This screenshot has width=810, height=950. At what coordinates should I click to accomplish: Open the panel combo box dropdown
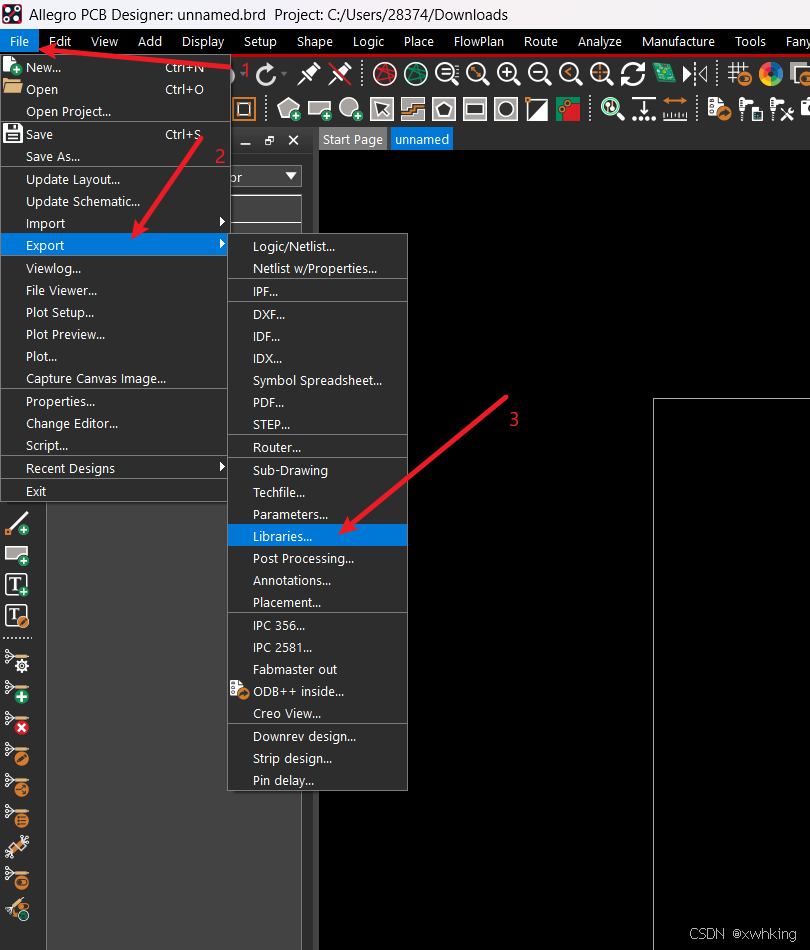tap(291, 176)
